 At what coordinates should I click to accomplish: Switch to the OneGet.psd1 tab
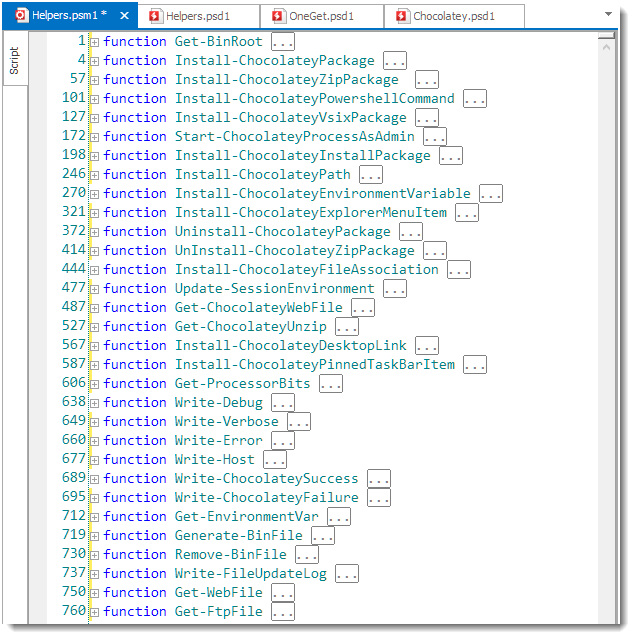point(322,16)
